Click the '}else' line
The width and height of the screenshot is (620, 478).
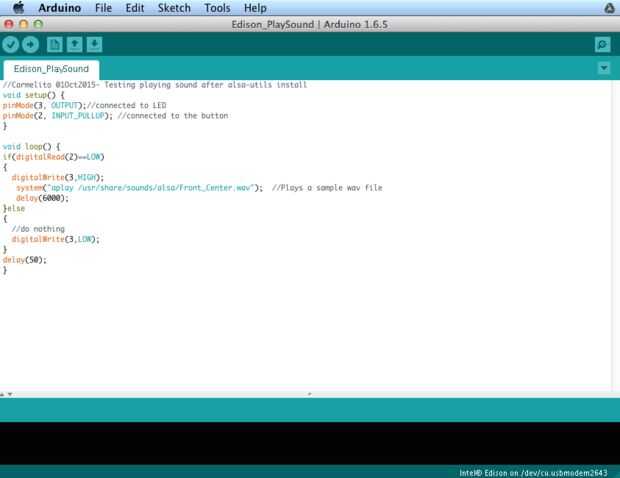point(14,208)
